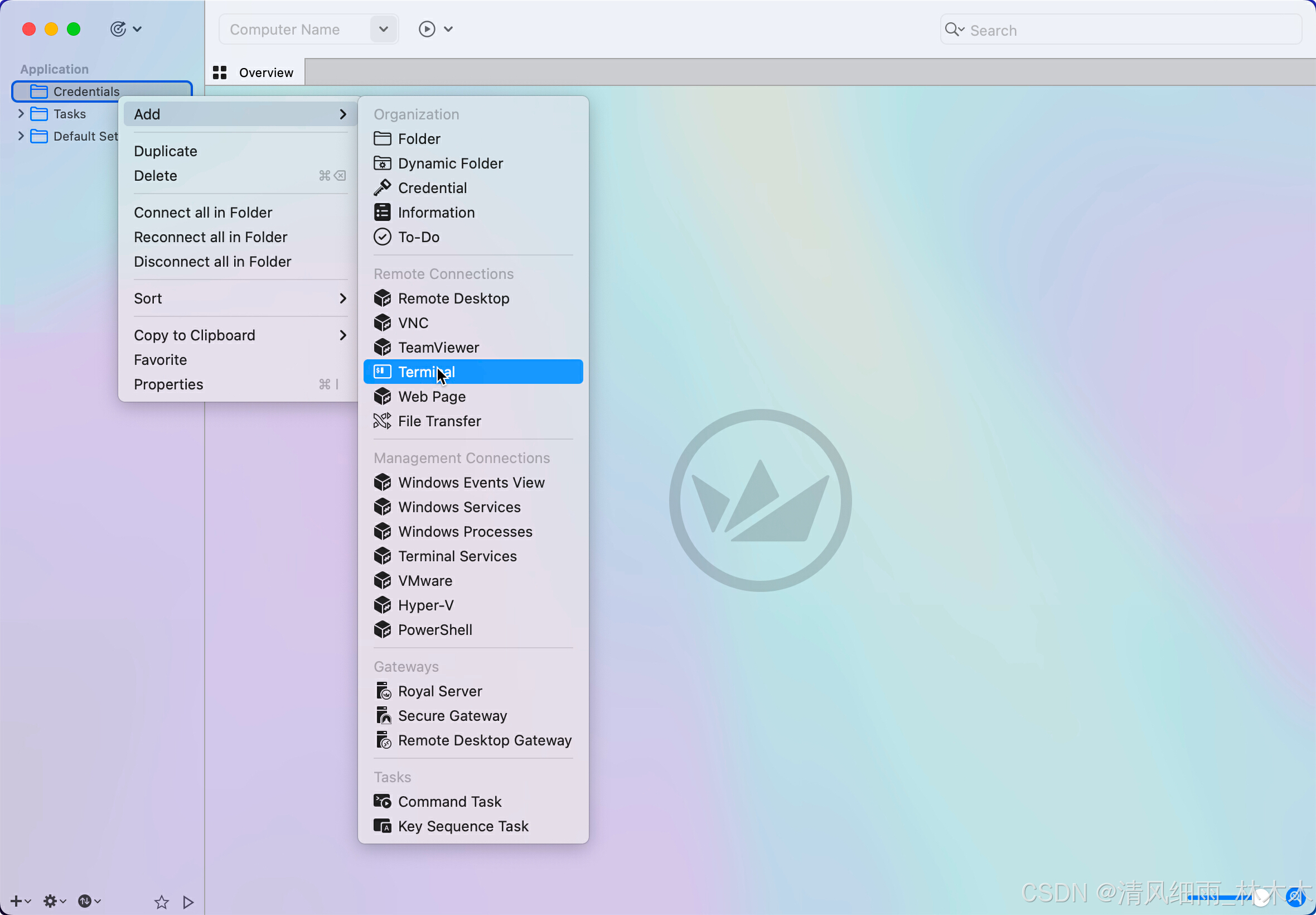Select Secure Gateway item
The width and height of the screenshot is (1316, 915).
point(473,716)
